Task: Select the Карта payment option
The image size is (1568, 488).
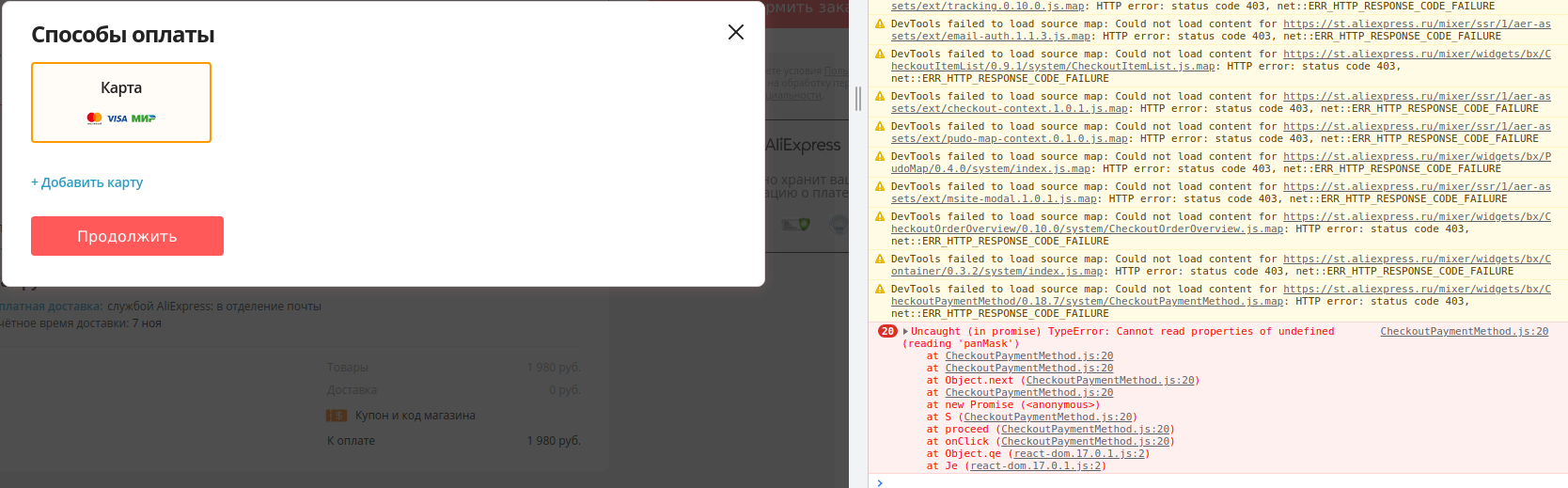Action: [121, 102]
